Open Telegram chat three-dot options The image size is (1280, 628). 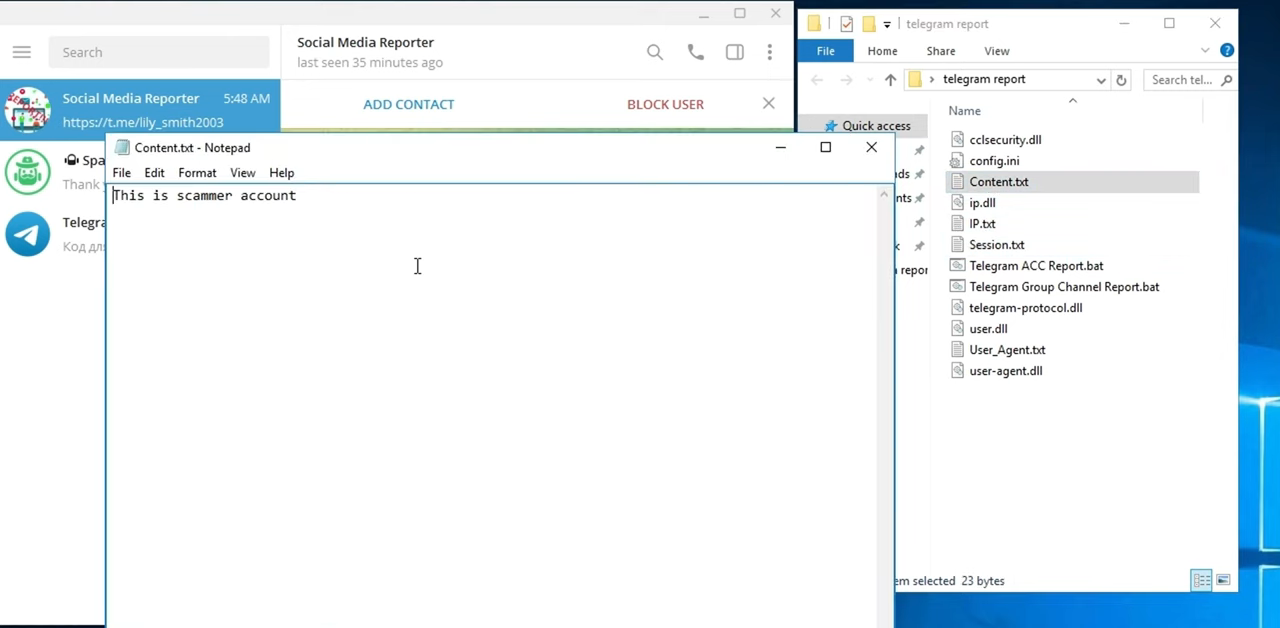click(769, 52)
